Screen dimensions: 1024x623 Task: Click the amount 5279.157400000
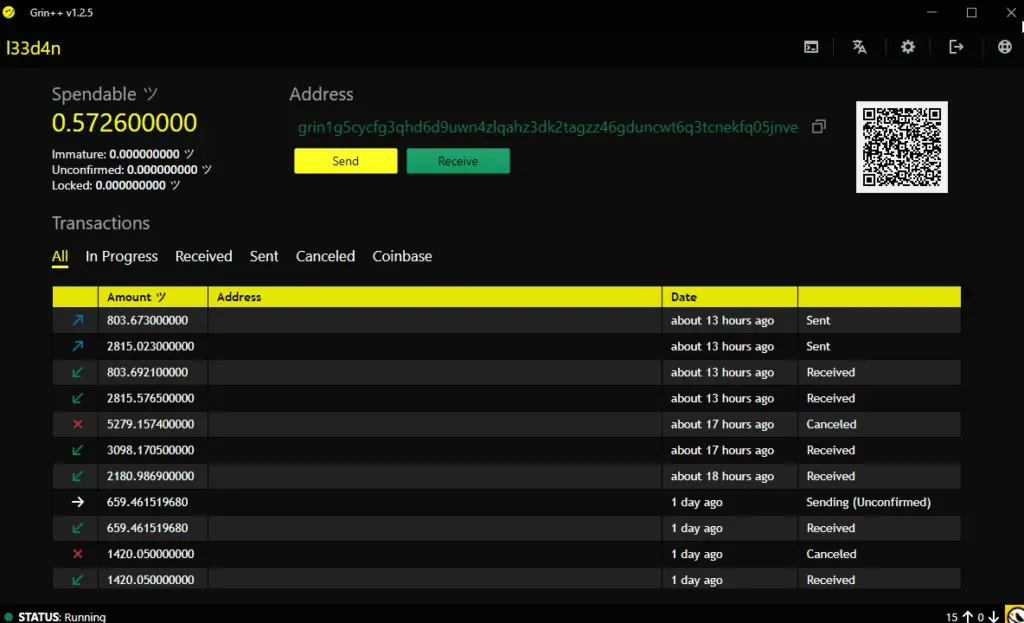tap(150, 424)
